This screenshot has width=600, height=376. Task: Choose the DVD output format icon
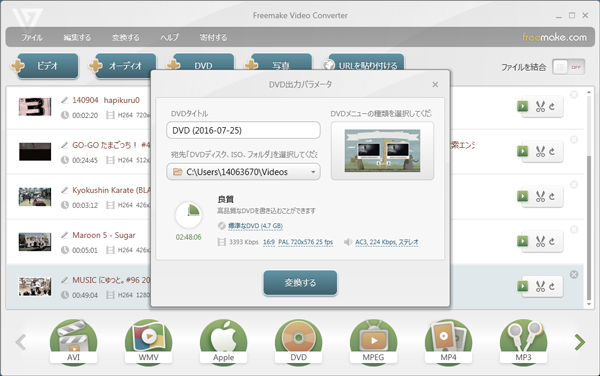coord(298,342)
